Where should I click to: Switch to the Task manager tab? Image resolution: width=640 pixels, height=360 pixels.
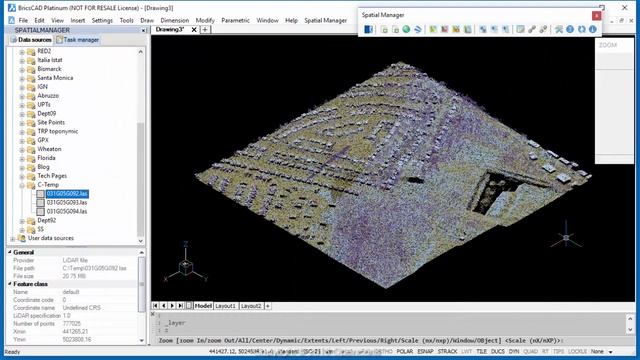coord(78,40)
